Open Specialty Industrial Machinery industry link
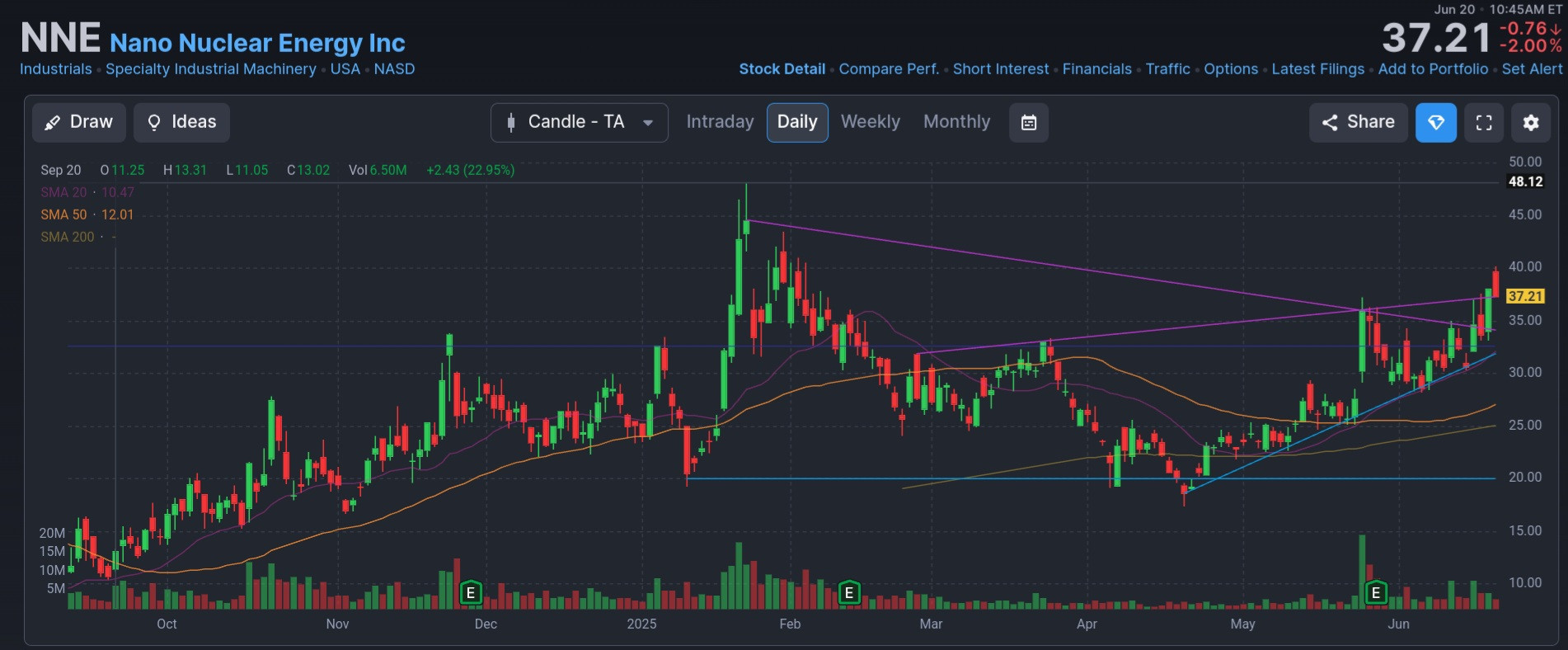The width and height of the screenshot is (1568, 650). tap(211, 69)
